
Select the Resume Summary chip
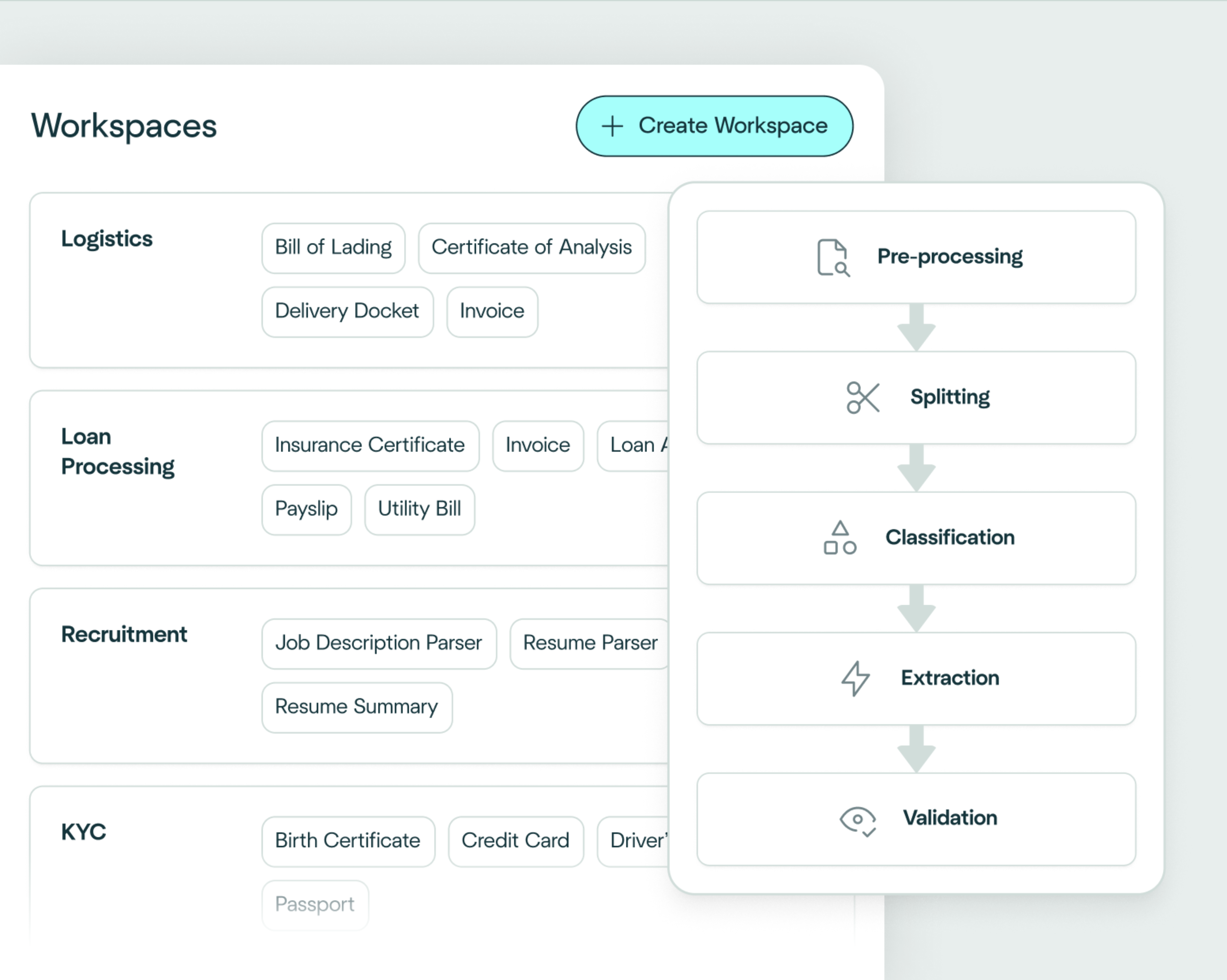coord(356,707)
